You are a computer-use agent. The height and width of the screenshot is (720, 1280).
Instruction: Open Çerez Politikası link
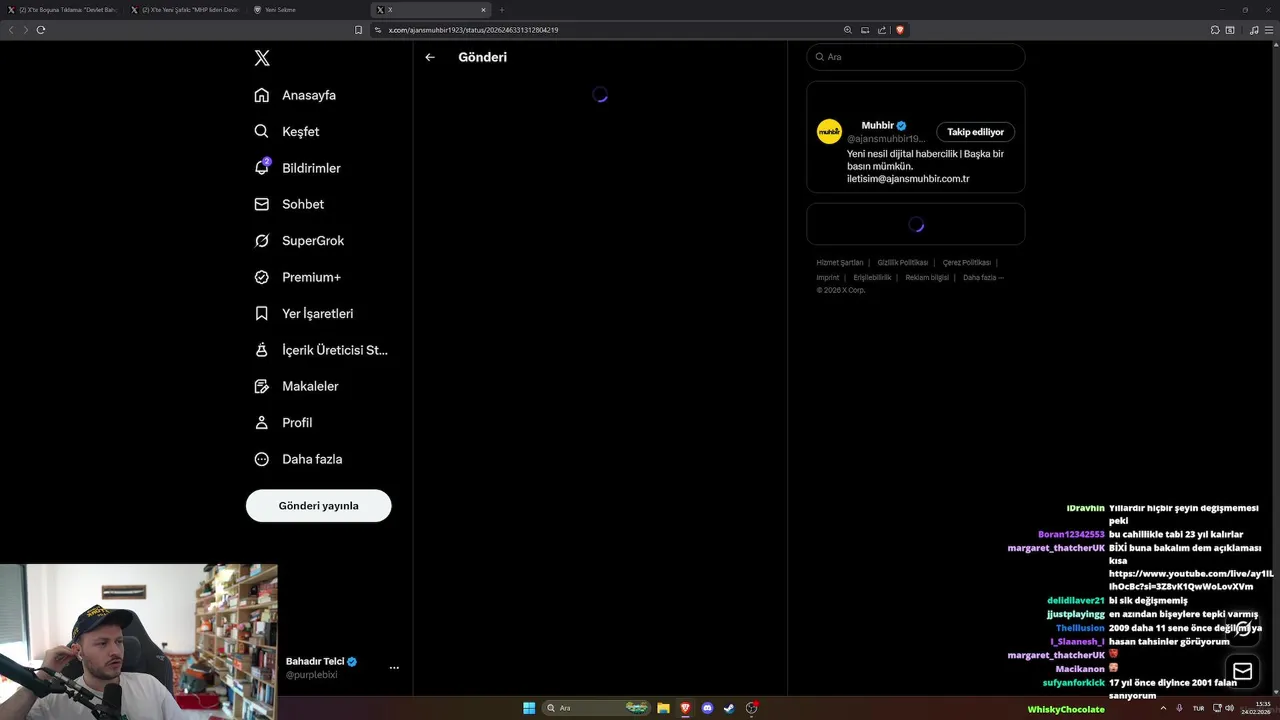point(967,263)
